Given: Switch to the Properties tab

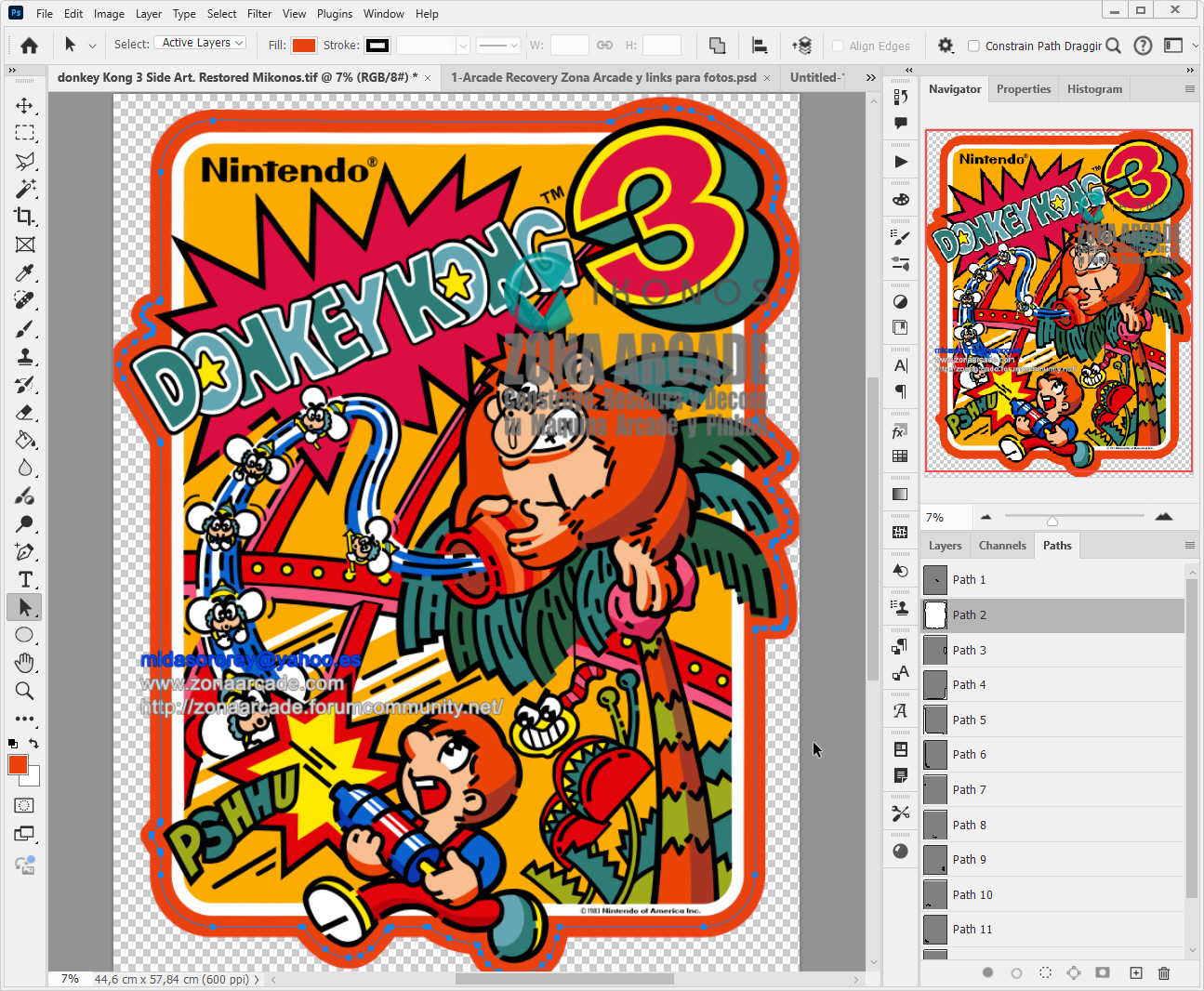Looking at the screenshot, I should pyautogui.click(x=1024, y=89).
